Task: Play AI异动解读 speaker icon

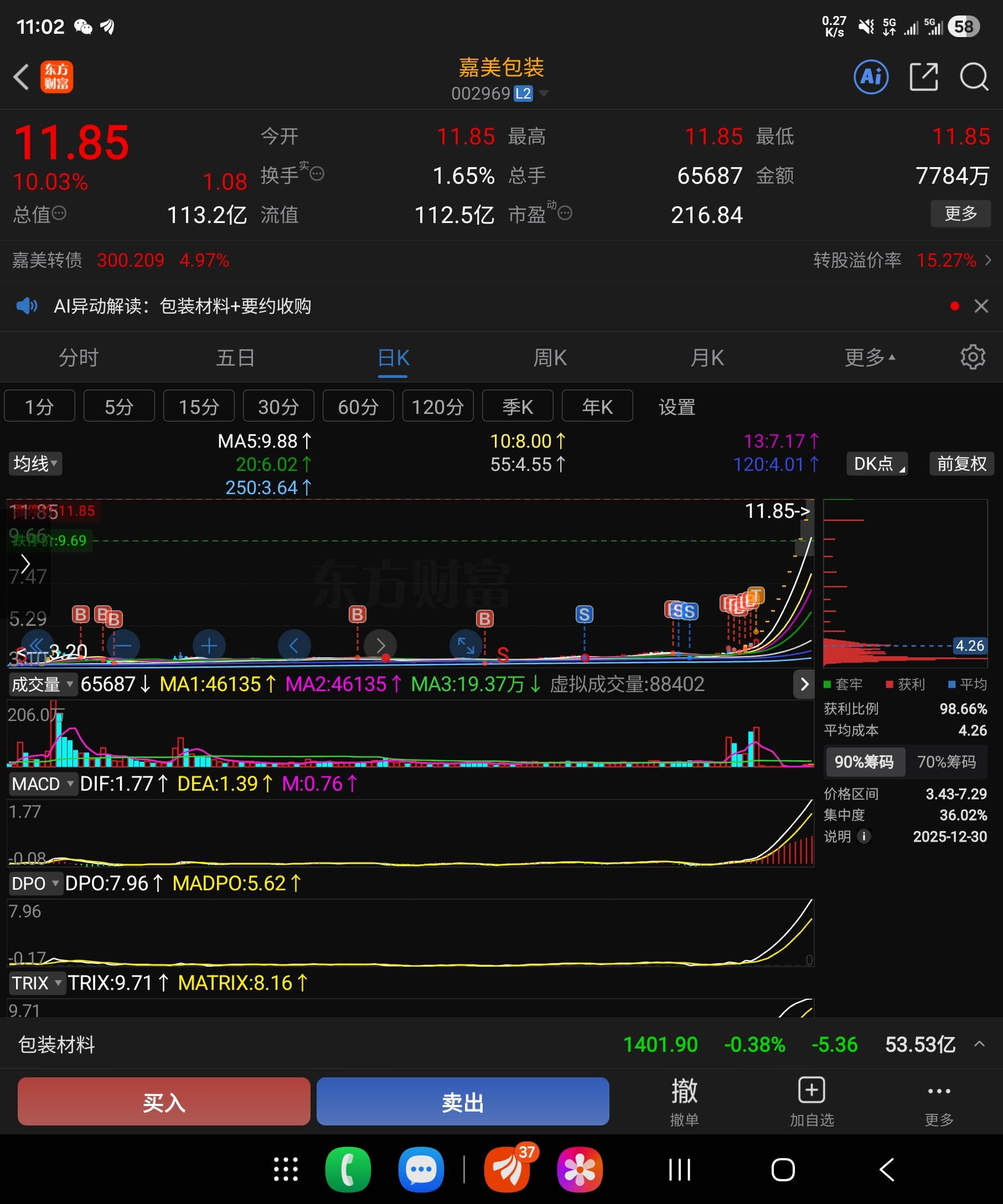Action: click(x=27, y=305)
